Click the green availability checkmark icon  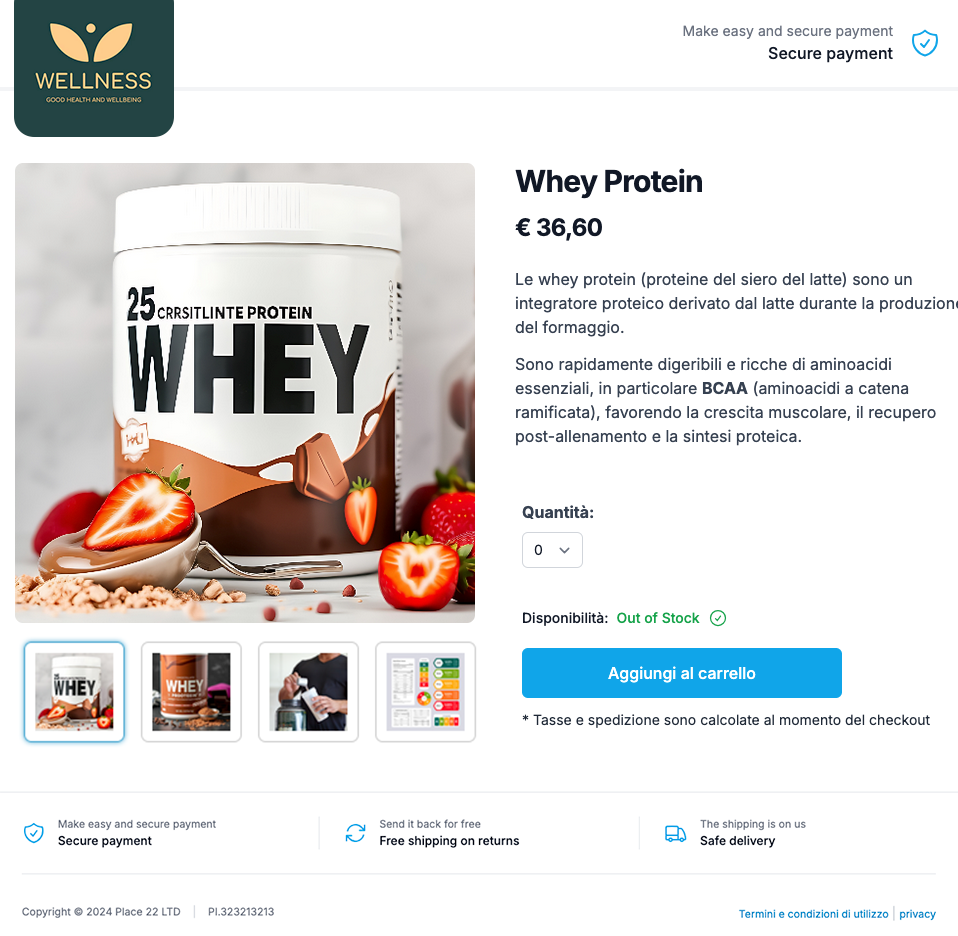click(x=718, y=618)
